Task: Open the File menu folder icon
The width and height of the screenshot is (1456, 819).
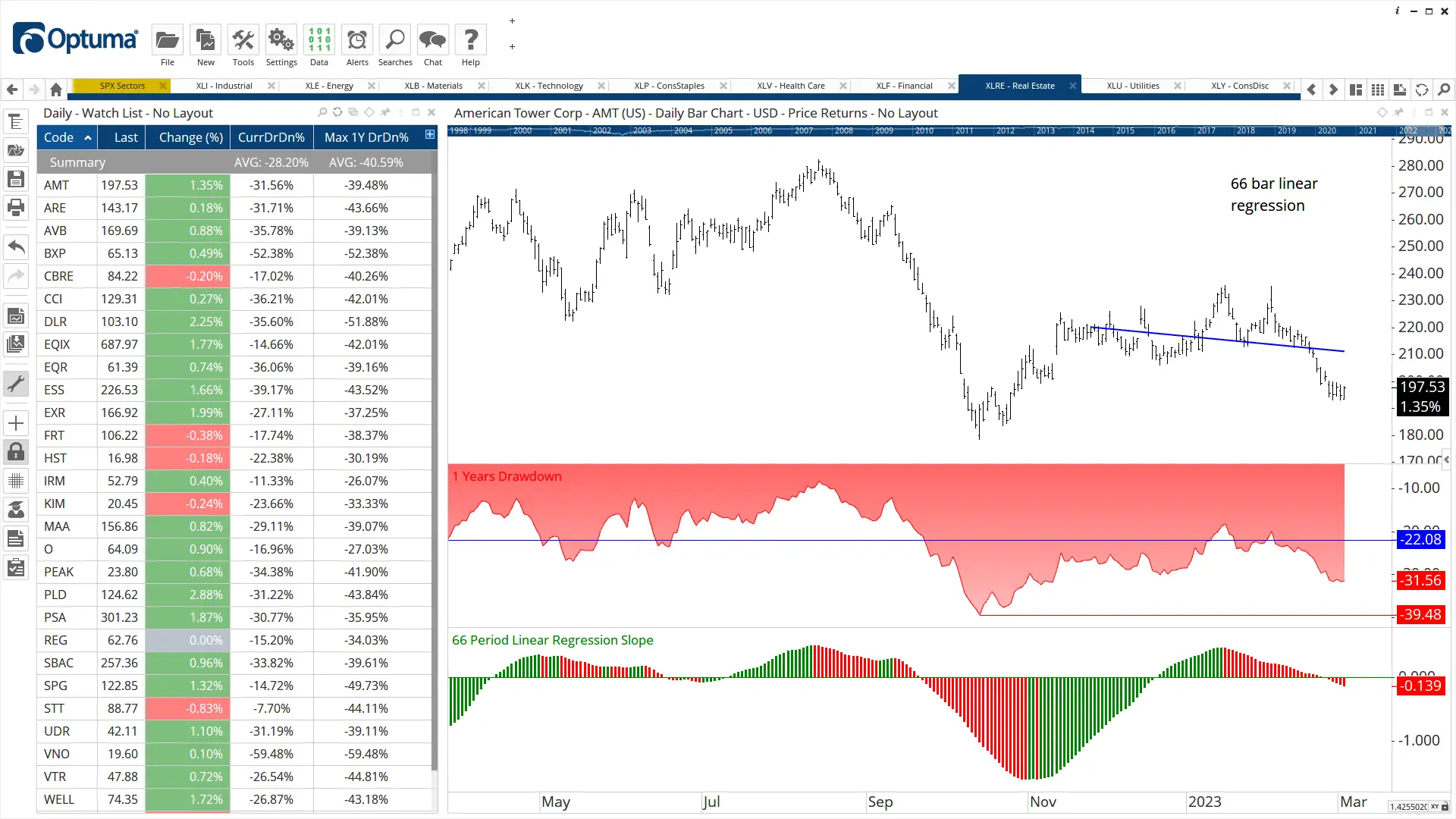Action: (167, 40)
